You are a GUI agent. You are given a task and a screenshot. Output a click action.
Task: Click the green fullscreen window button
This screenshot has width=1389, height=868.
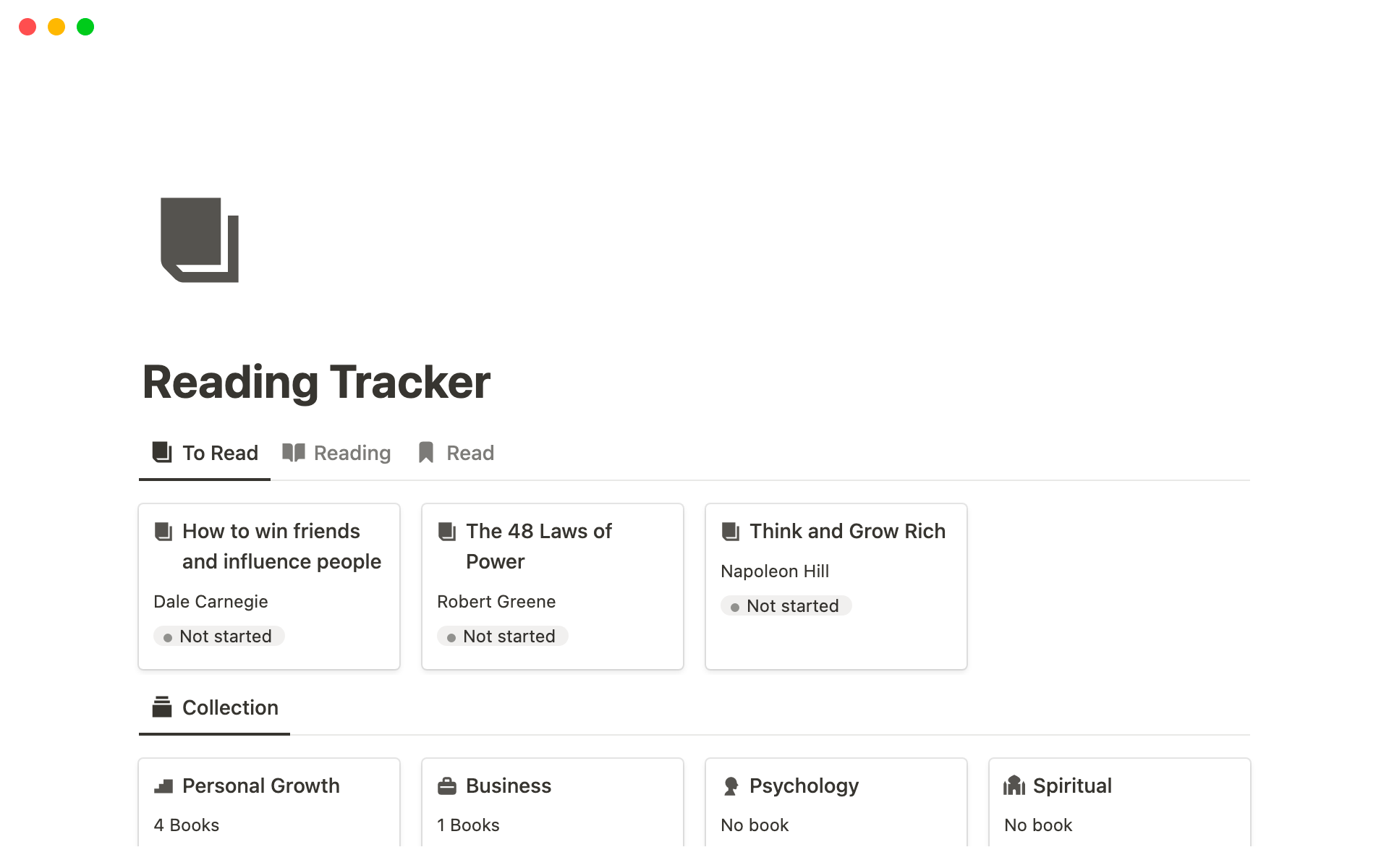(x=85, y=27)
